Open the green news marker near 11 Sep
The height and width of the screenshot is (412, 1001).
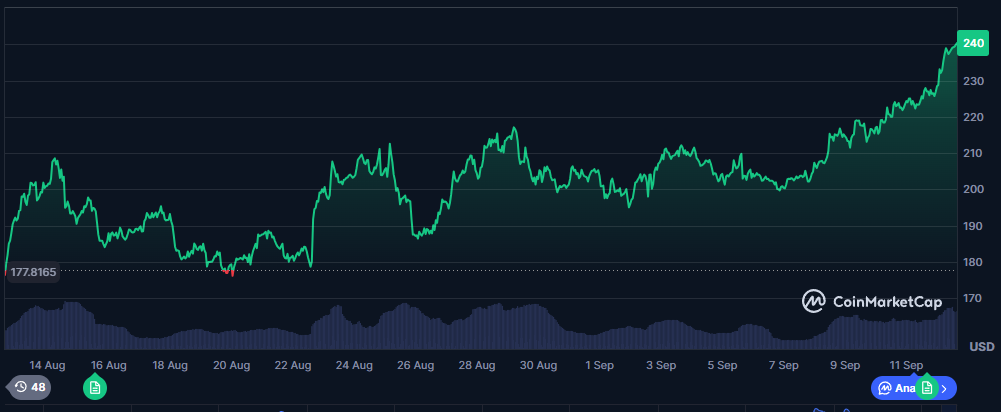[927, 387]
